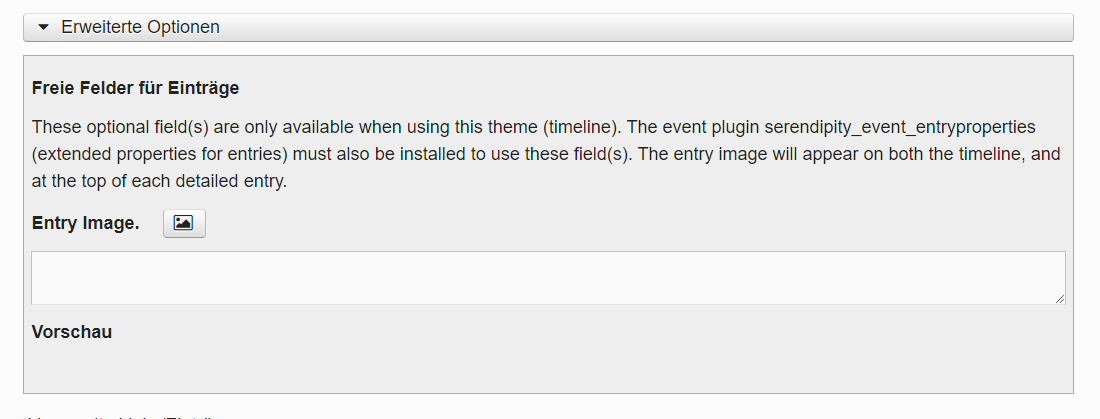This screenshot has width=1100, height=419.
Task: Open media library via Entry Image icon
Action: pyautogui.click(x=184, y=223)
